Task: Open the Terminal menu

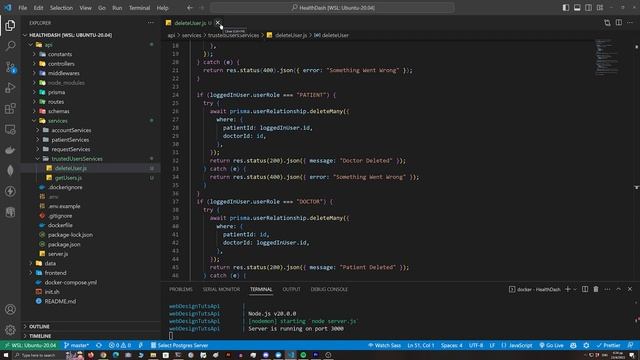Action: 139,8
